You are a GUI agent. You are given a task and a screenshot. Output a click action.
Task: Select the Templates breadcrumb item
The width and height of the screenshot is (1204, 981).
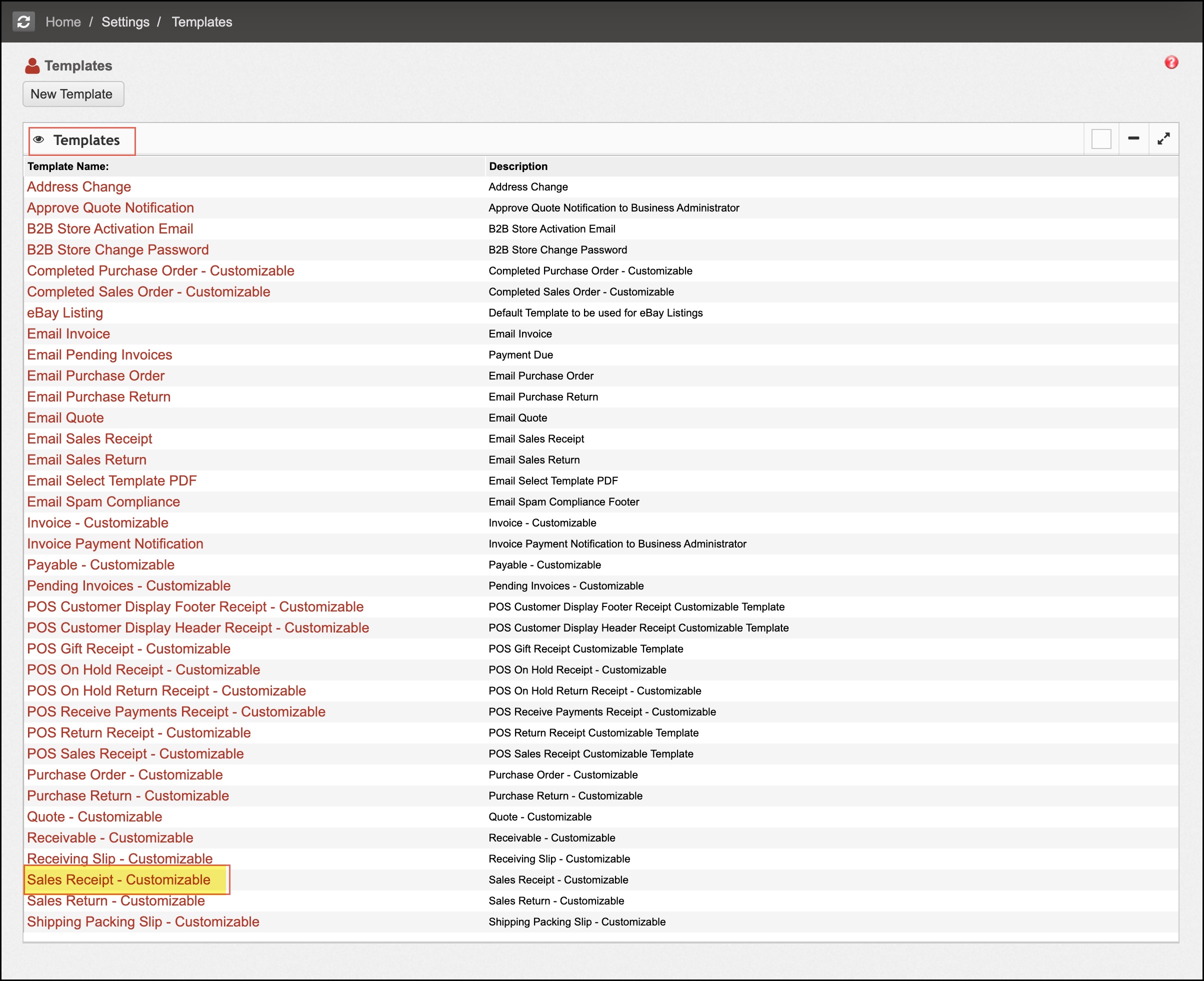(x=201, y=22)
